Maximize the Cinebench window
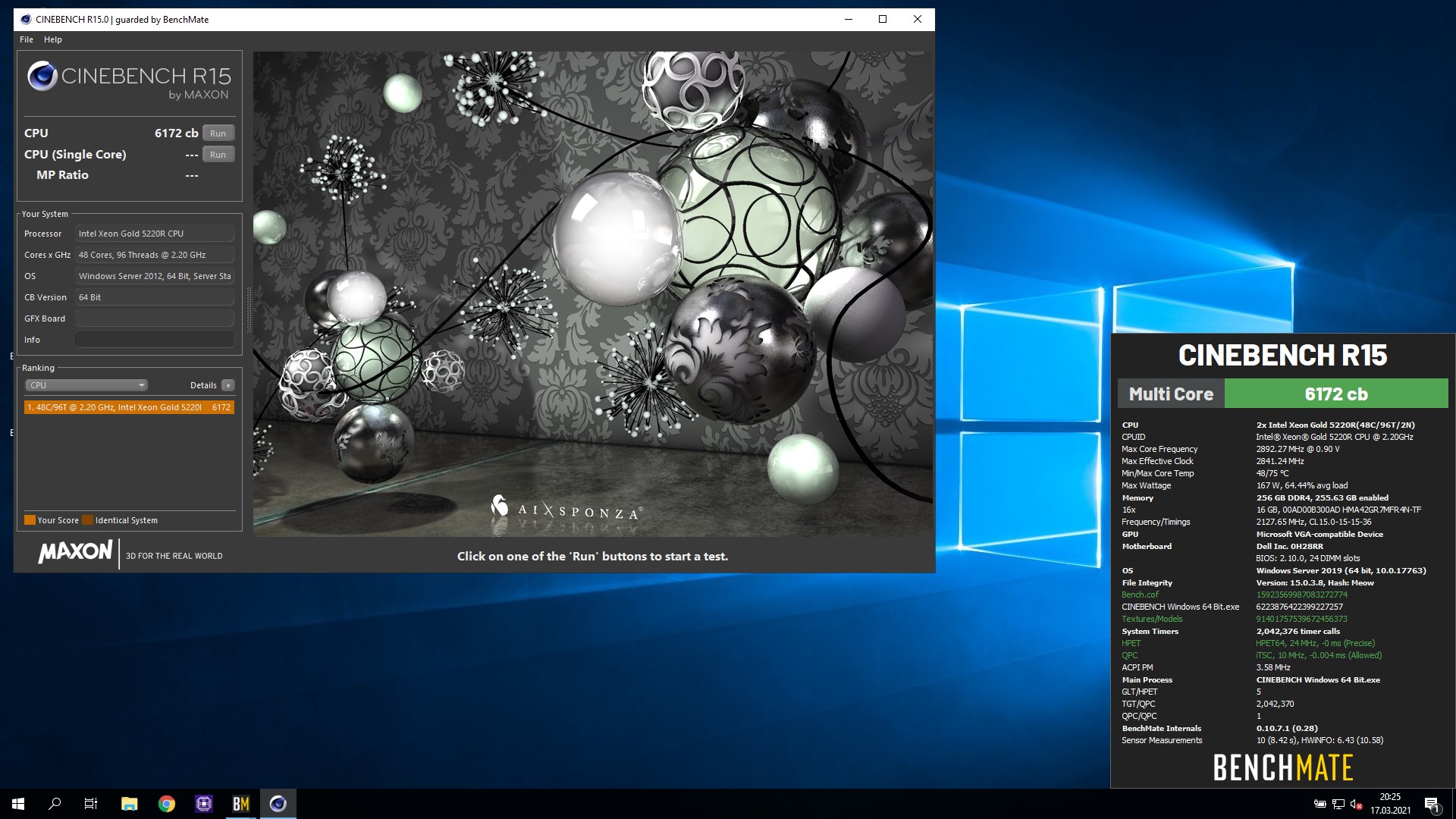This screenshot has width=1456, height=819. click(883, 20)
